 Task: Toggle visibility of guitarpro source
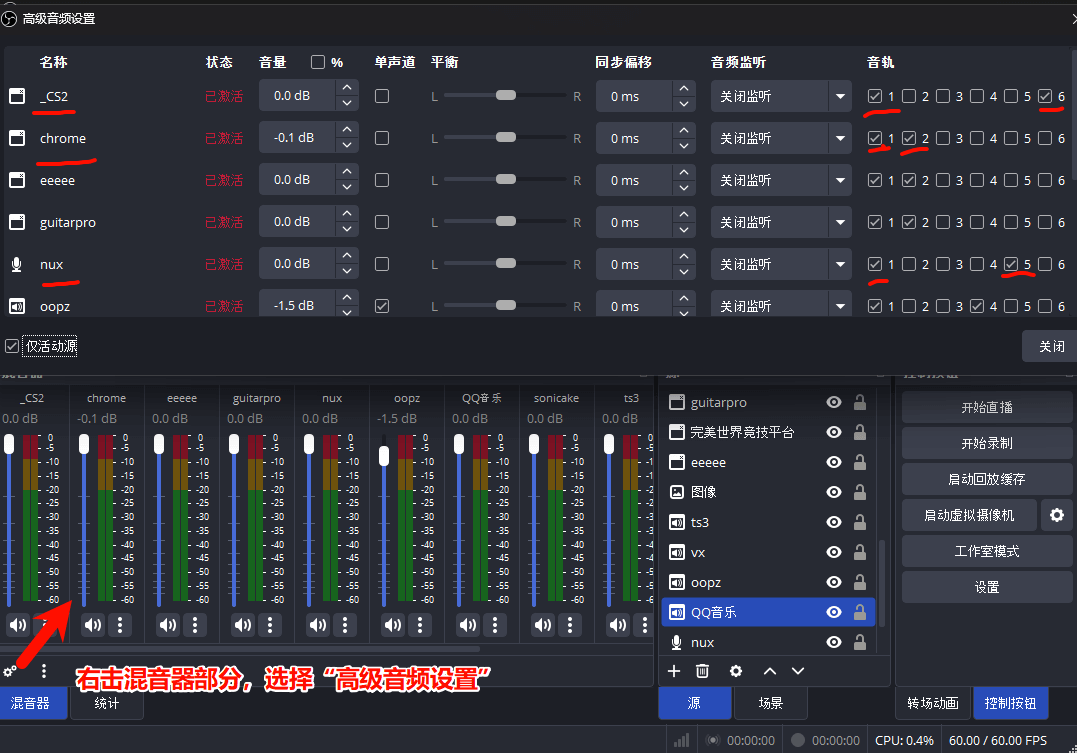(834, 403)
